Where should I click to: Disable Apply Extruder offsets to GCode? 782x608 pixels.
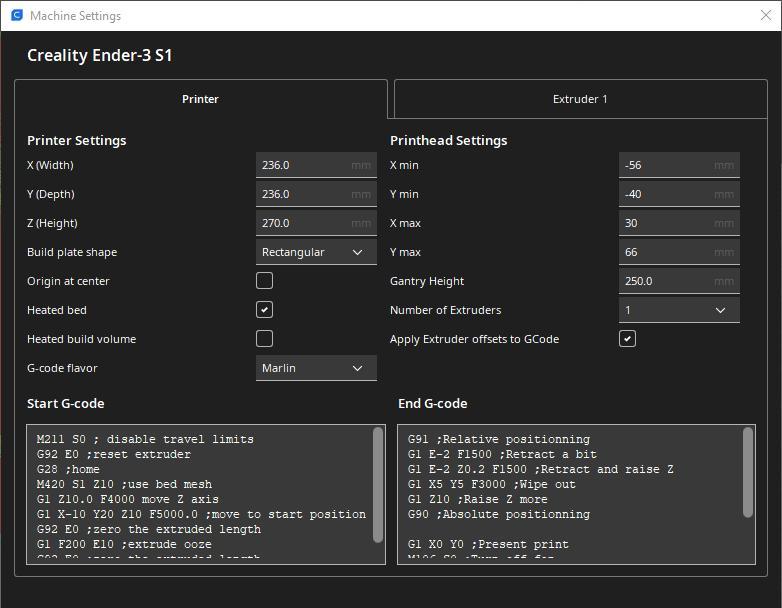coord(627,339)
